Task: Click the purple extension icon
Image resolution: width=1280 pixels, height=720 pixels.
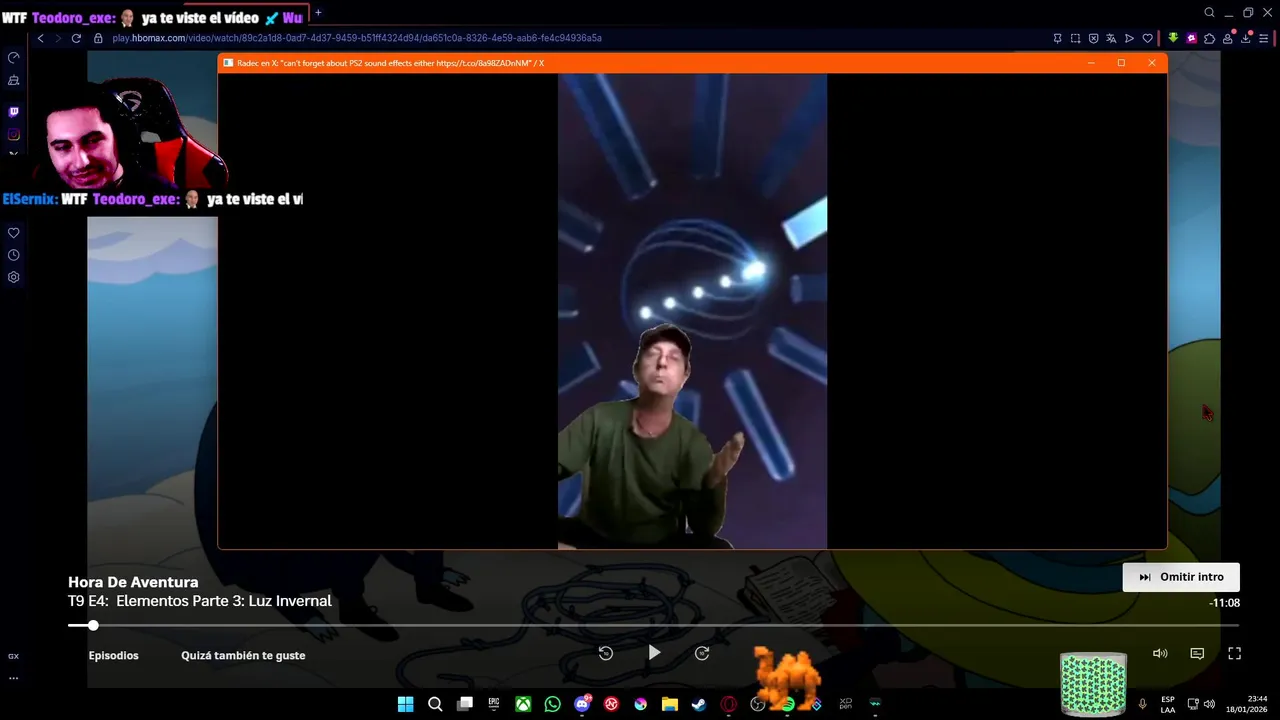Action: (1191, 38)
